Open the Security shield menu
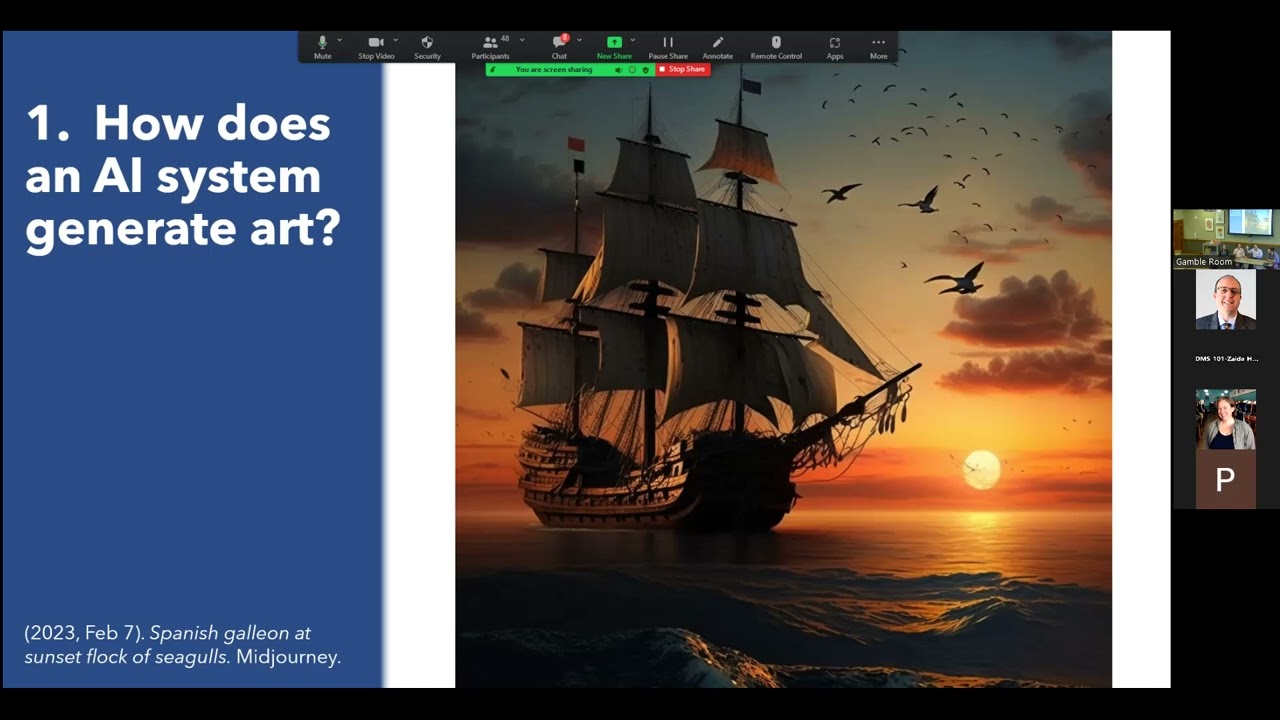The image size is (1280, 720). (x=427, y=47)
